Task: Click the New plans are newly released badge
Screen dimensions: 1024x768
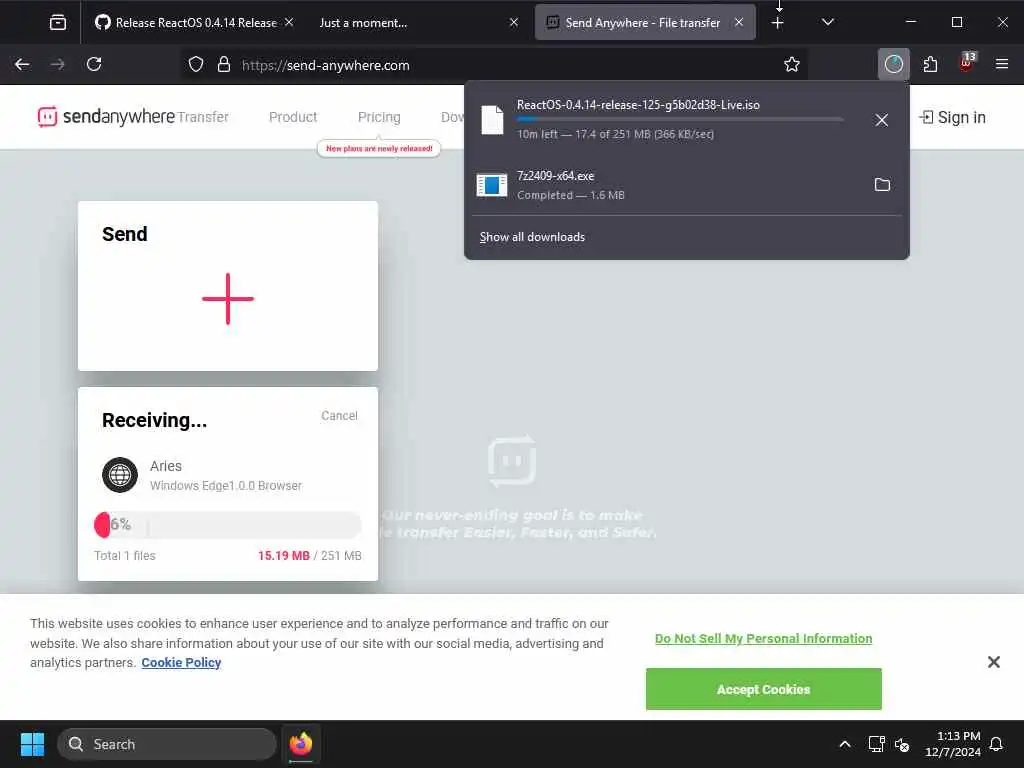Action: pyautogui.click(x=379, y=149)
